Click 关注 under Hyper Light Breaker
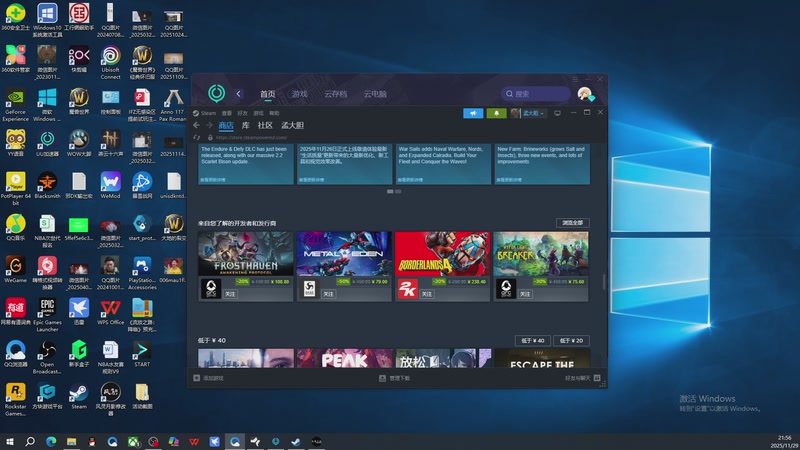 [526, 294]
